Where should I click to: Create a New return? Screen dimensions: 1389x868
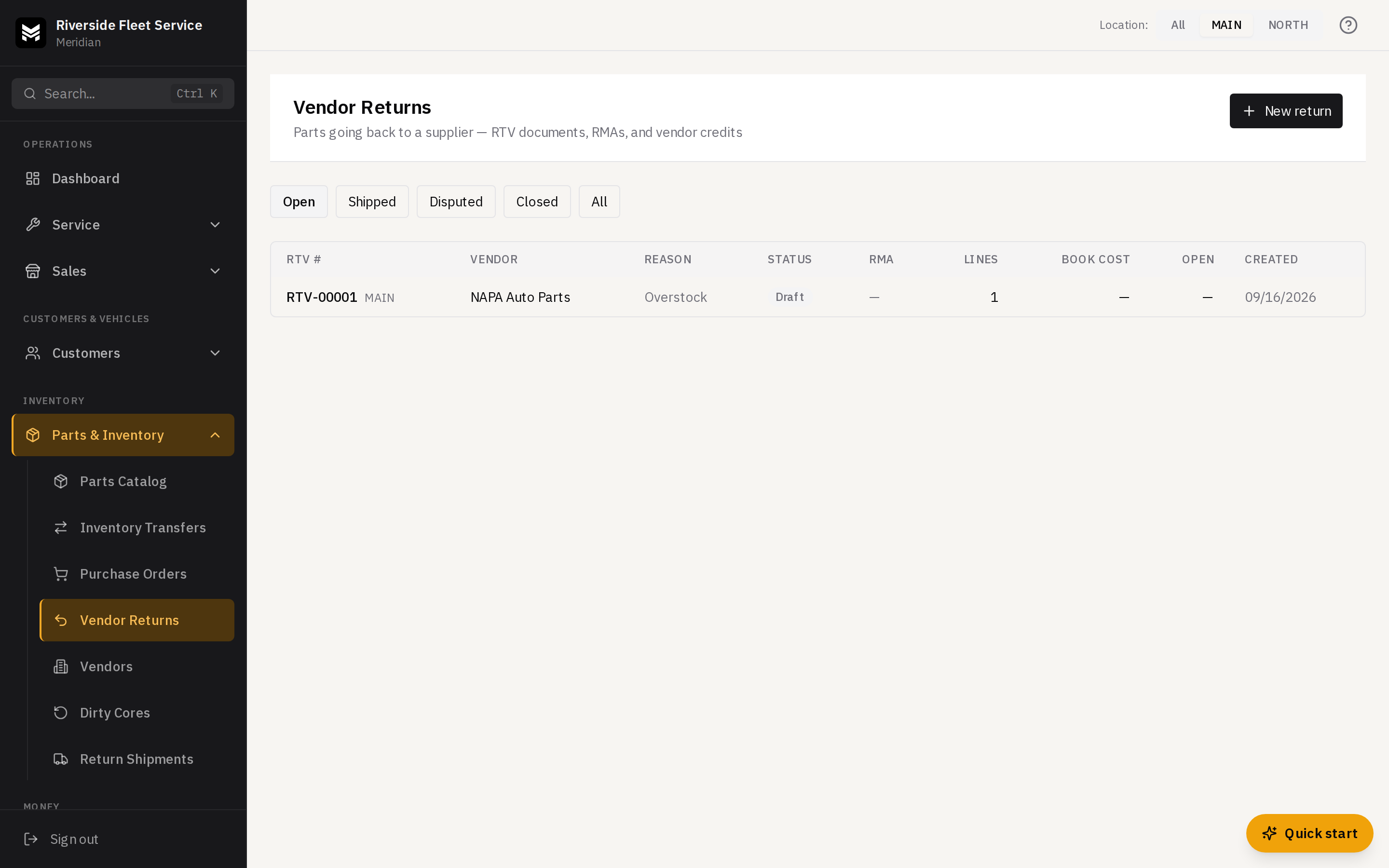pyautogui.click(x=1286, y=111)
